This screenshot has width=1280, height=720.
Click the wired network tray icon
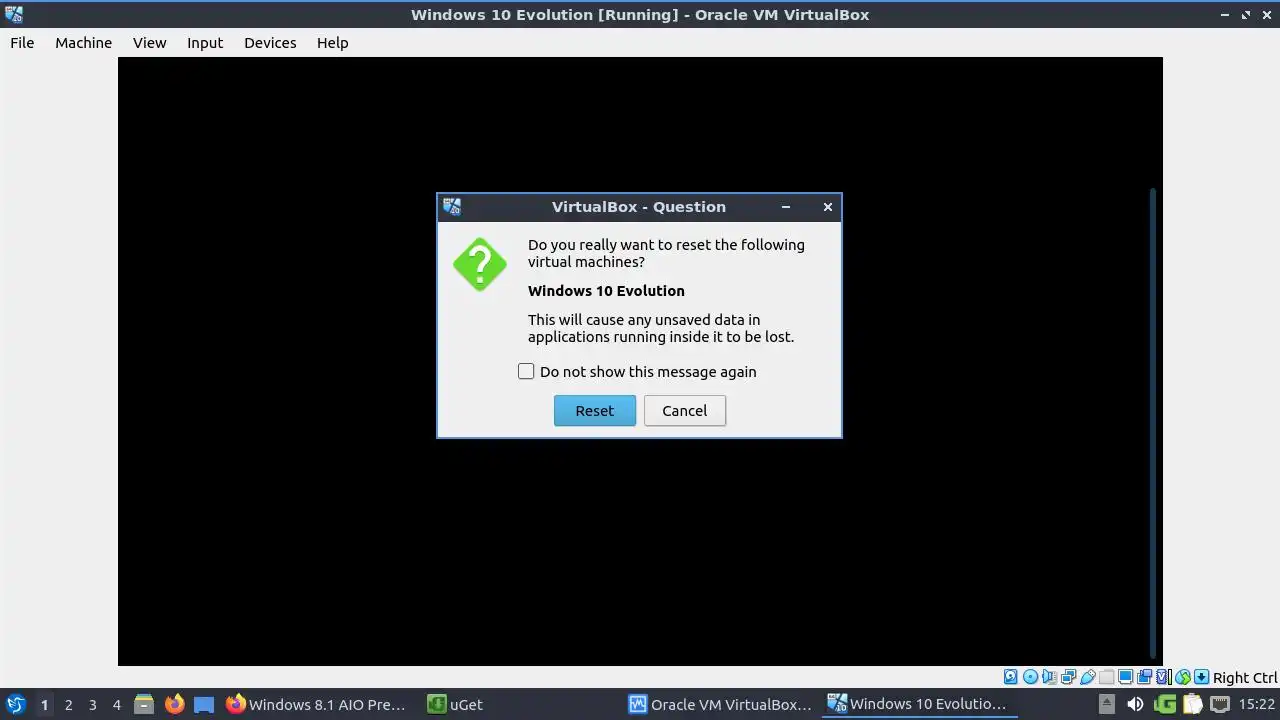tap(1220, 704)
